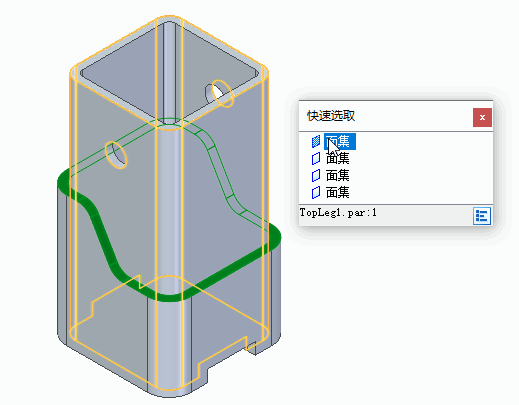Close the 快速选取 QuickPick popup
This screenshot has width=519, height=405.
tap(482, 117)
